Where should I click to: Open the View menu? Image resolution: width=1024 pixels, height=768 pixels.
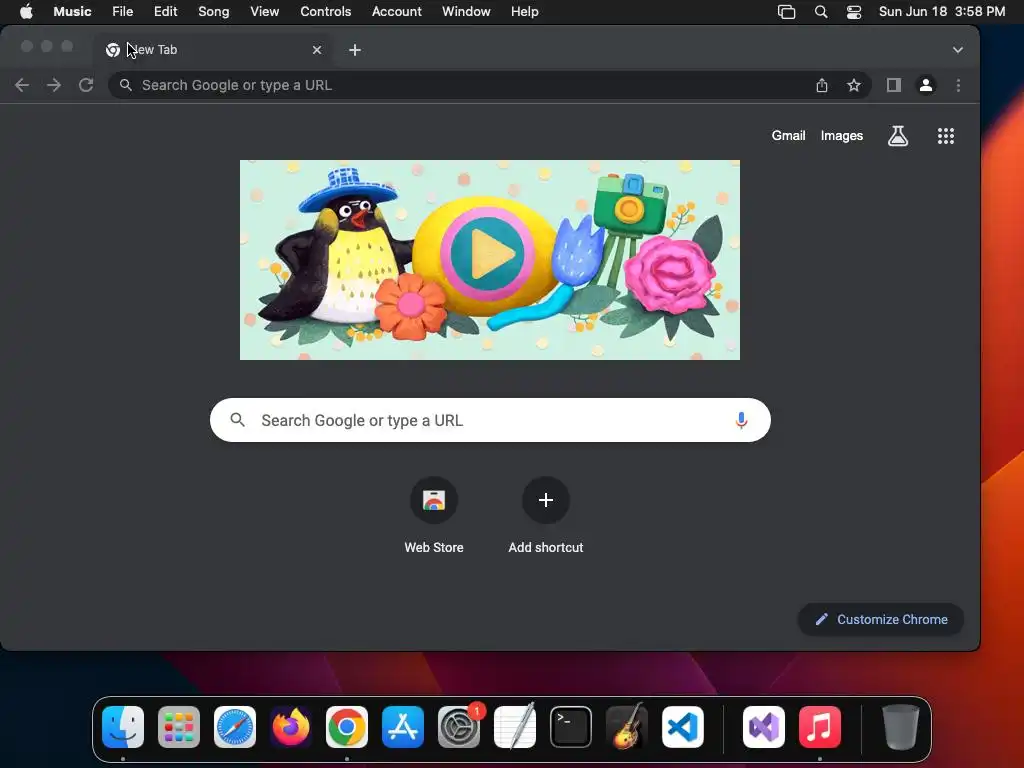264,12
